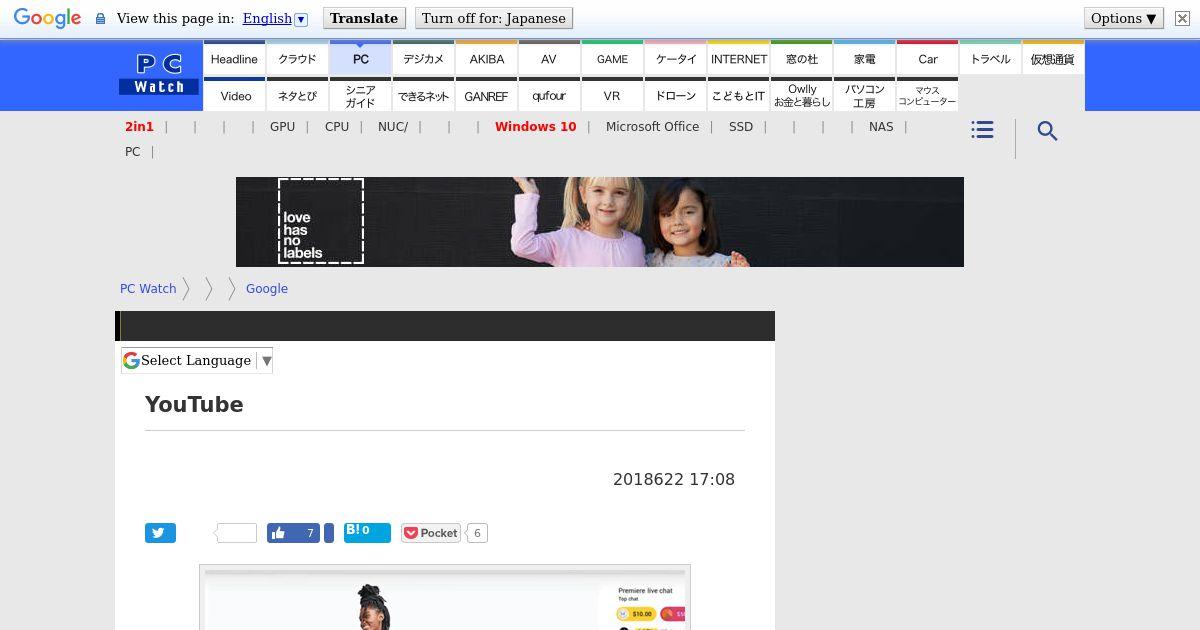The height and width of the screenshot is (630, 1200).
Task: Open the ケータイ tab
Action: (x=676, y=59)
